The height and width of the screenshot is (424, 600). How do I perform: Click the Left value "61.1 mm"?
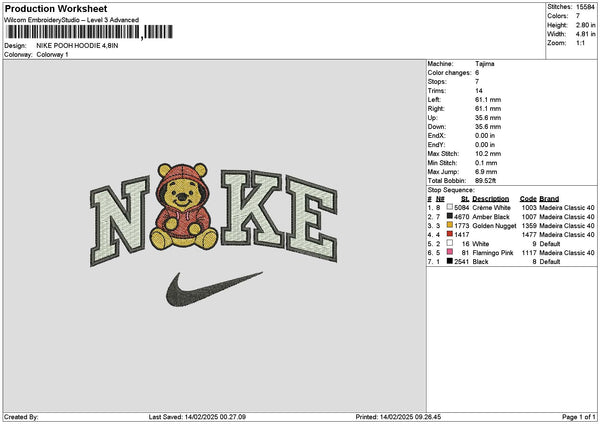[x=488, y=99]
